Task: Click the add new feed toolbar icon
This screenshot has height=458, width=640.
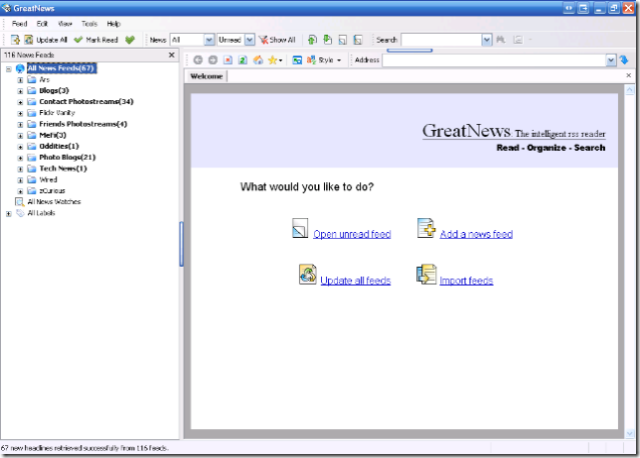Action: point(15,40)
